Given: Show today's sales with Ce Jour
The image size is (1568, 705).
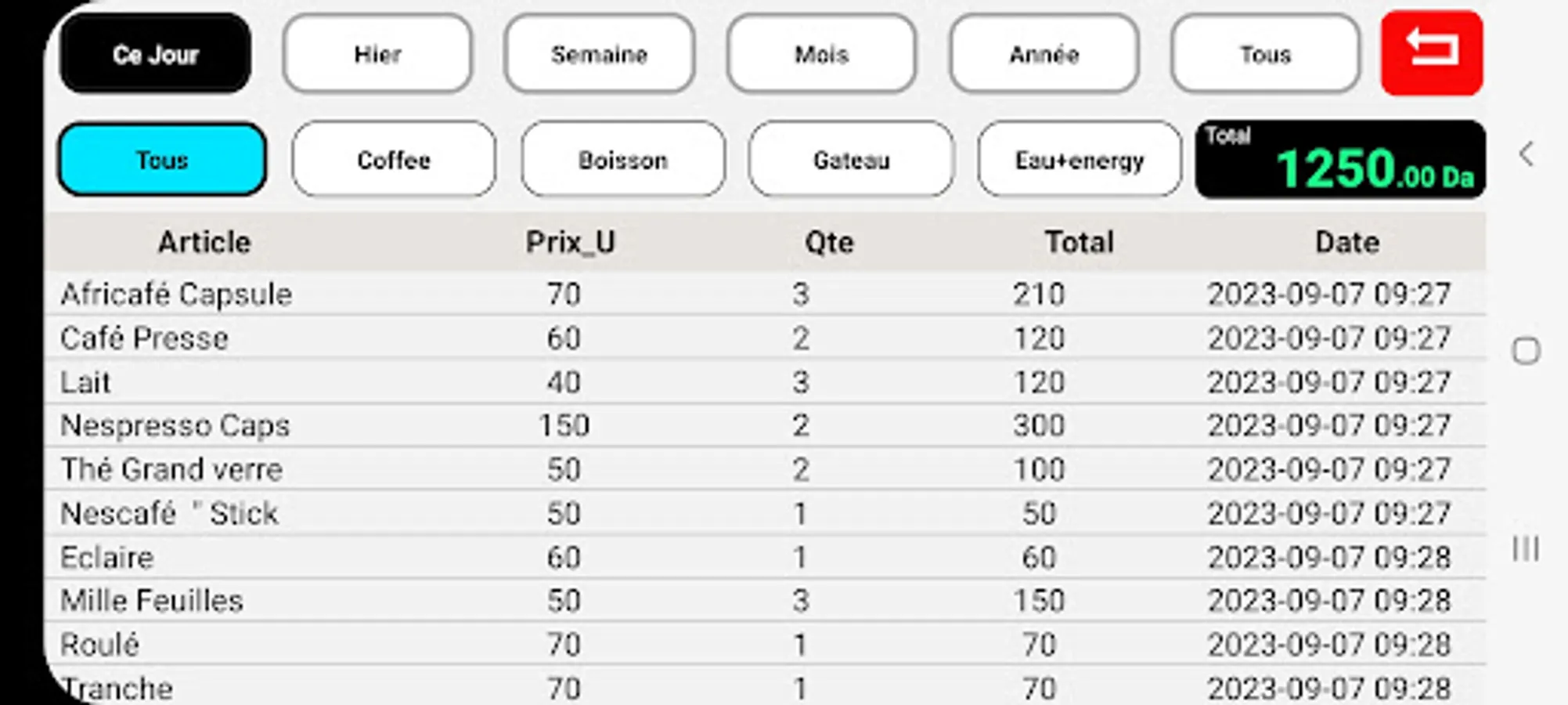Looking at the screenshot, I should (156, 54).
